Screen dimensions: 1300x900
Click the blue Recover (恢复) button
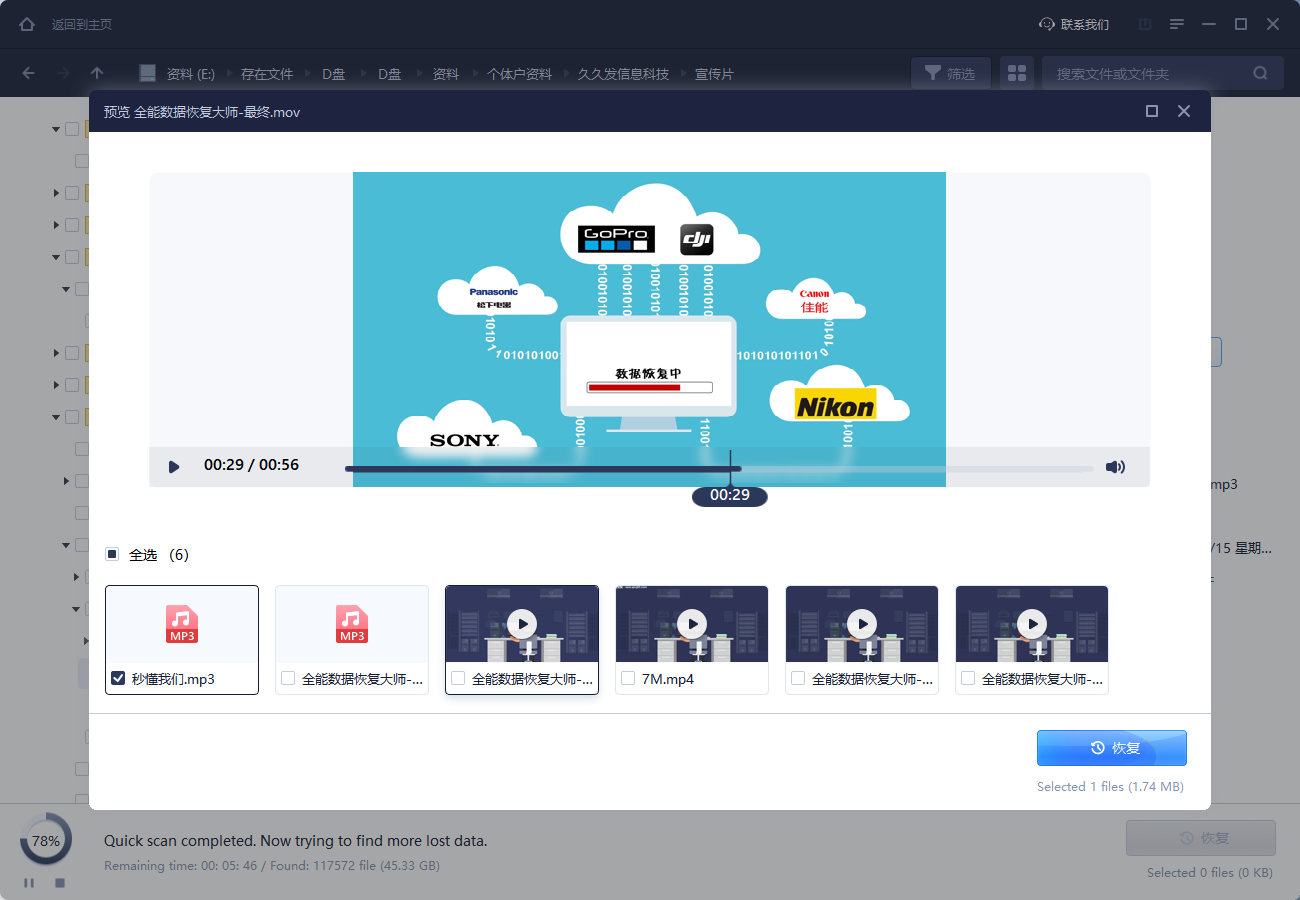(x=1111, y=748)
